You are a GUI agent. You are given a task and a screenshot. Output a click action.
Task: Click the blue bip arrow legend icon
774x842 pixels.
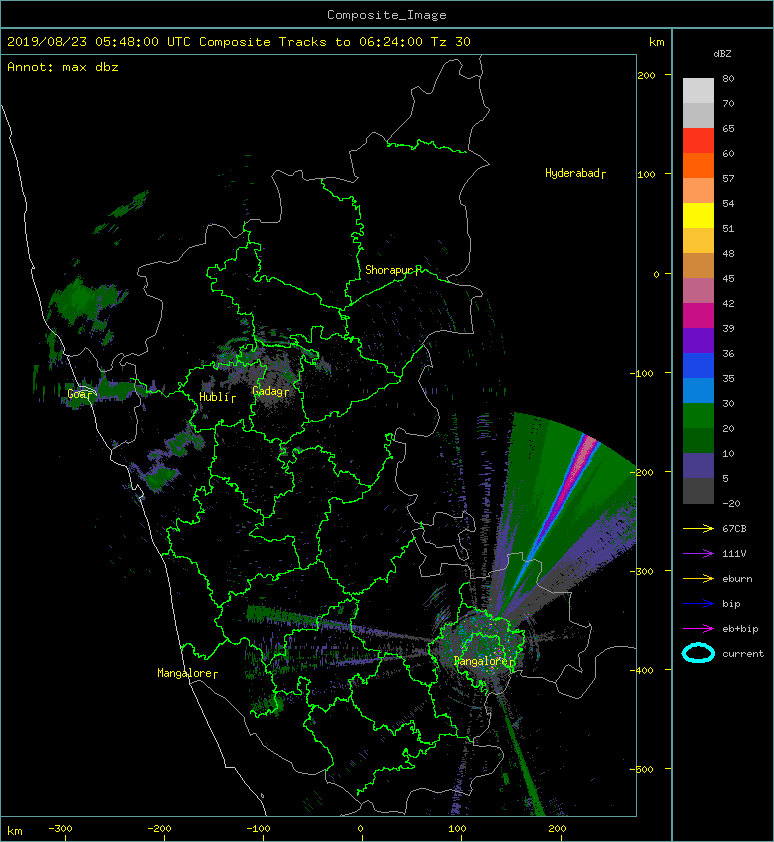point(698,604)
